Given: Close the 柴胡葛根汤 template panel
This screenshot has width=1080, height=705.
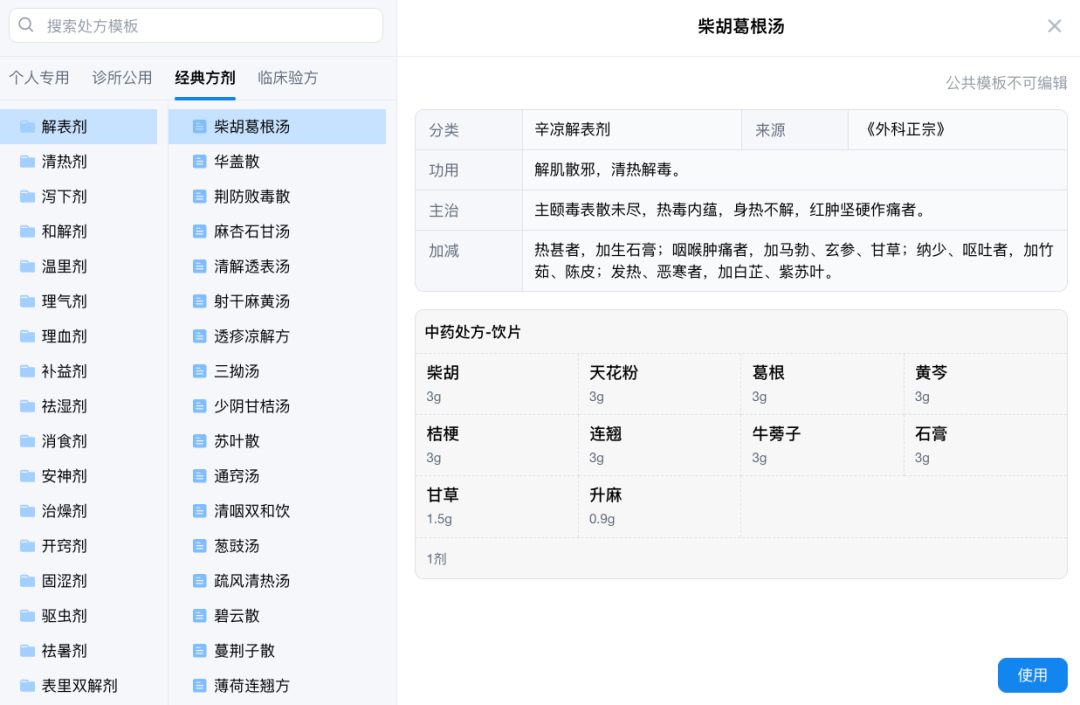Looking at the screenshot, I should pos(1054,26).
